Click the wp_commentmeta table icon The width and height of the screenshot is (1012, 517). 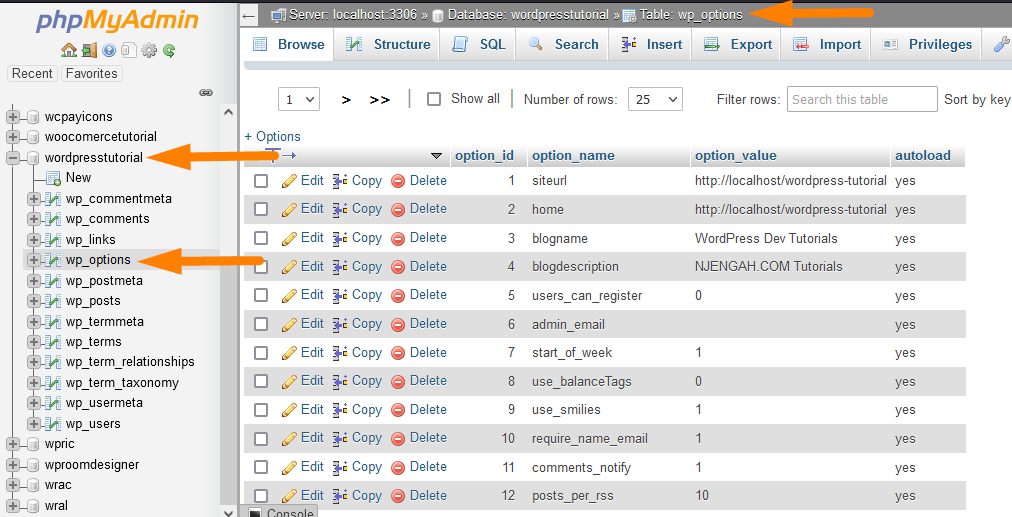tap(53, 199)
